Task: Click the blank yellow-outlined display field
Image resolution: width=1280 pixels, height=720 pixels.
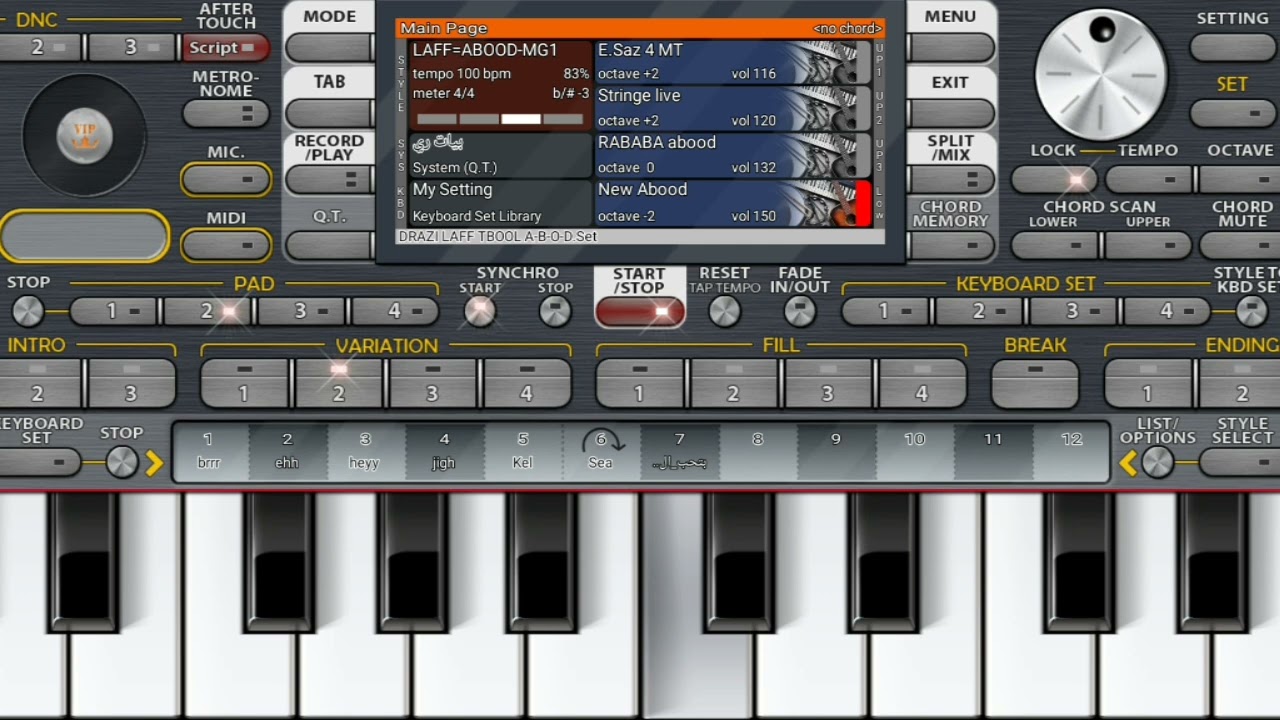Action: tap(85, 237)
